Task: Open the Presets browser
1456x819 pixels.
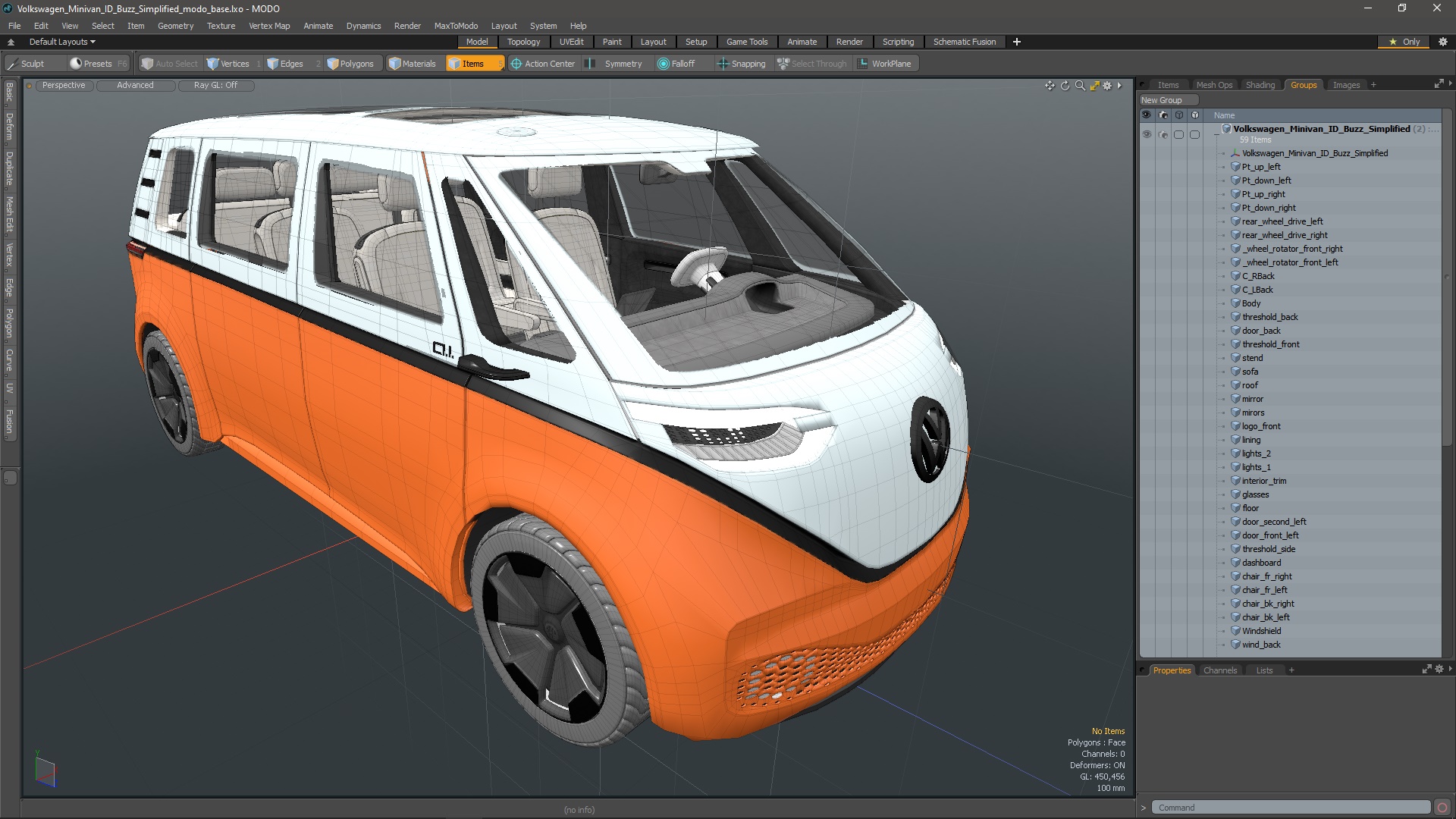Action: click(98, 64)
